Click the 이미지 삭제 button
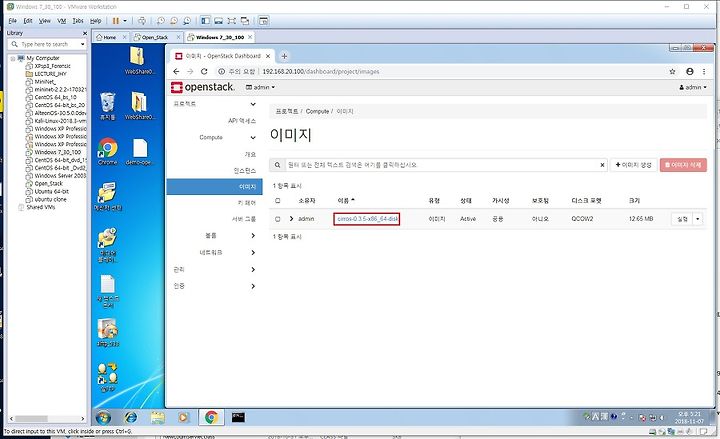 point(683,165)
